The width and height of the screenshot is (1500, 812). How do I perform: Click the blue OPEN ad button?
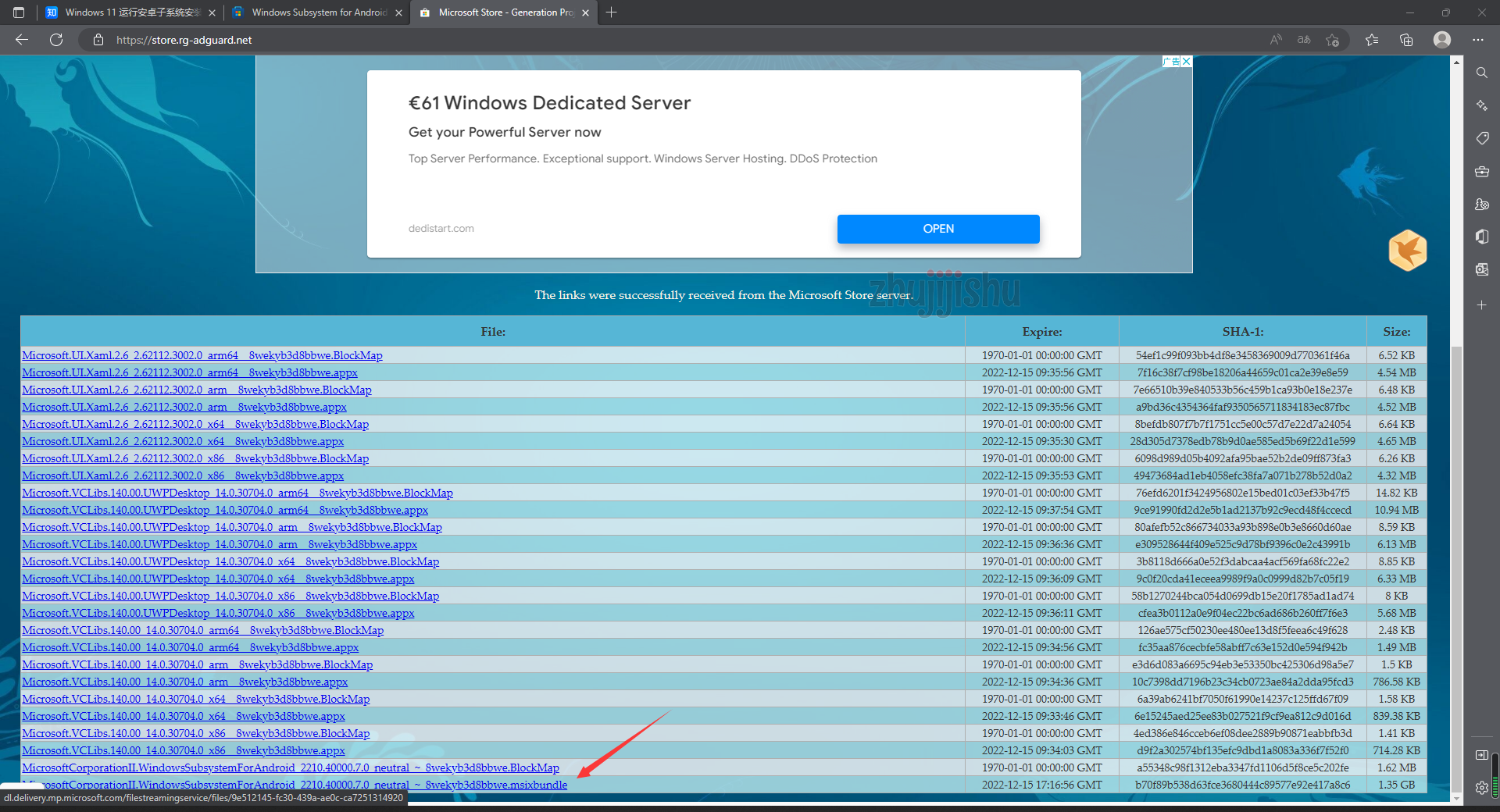point(938,229)
